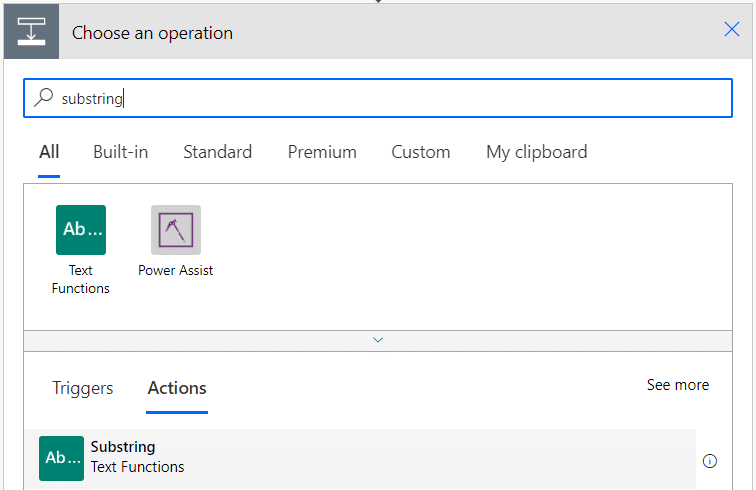
Task: Switch to the Triggers tab
Action: point(82,388)
